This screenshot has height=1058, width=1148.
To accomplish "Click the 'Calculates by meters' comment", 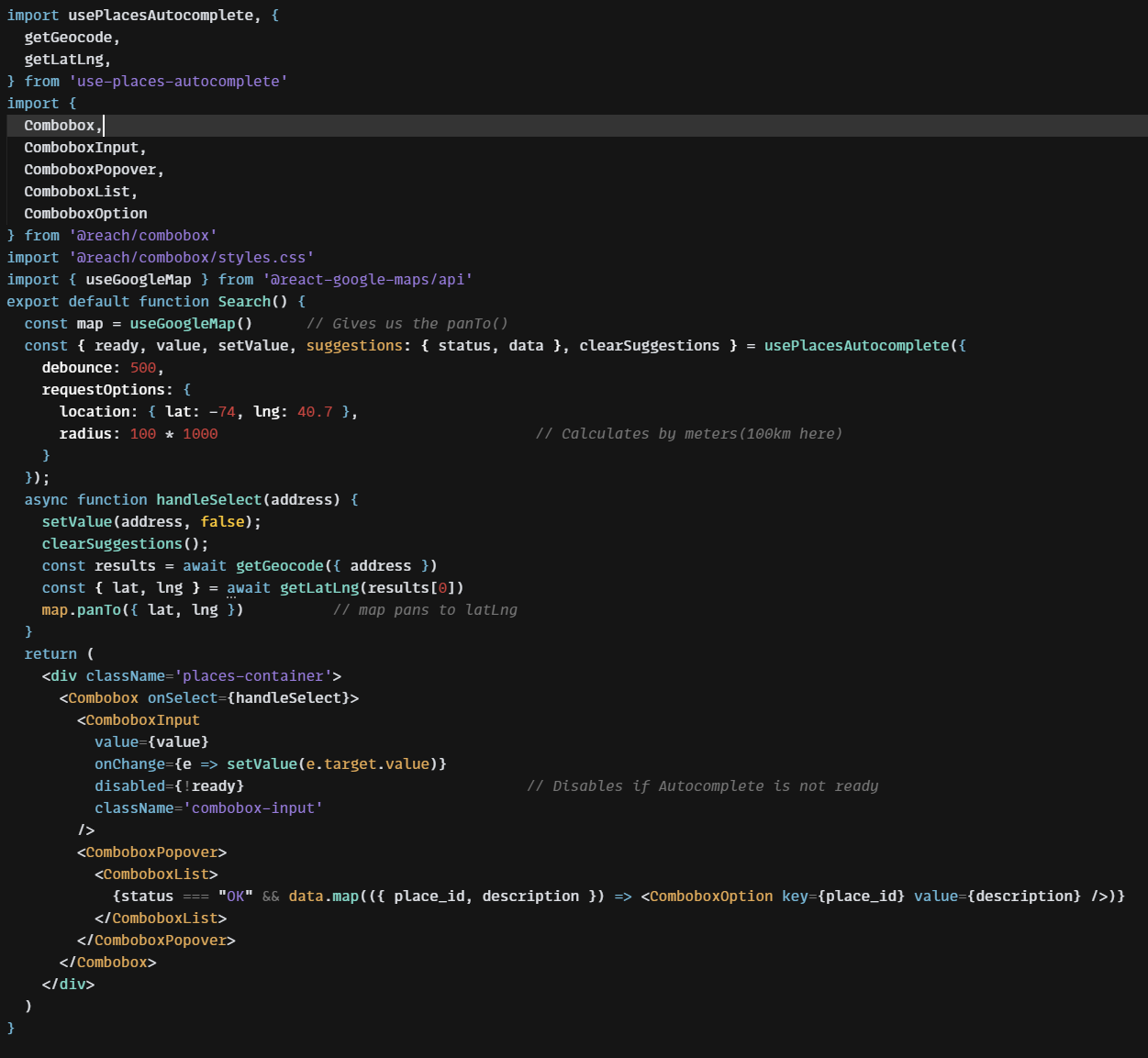I will [x=689, y=434].
